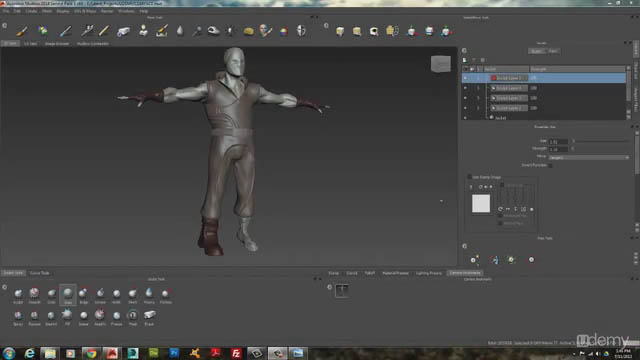Viewport: 640px width, 360px height.
Task: Switch layers panel to Paint mode
Action: 553,51
